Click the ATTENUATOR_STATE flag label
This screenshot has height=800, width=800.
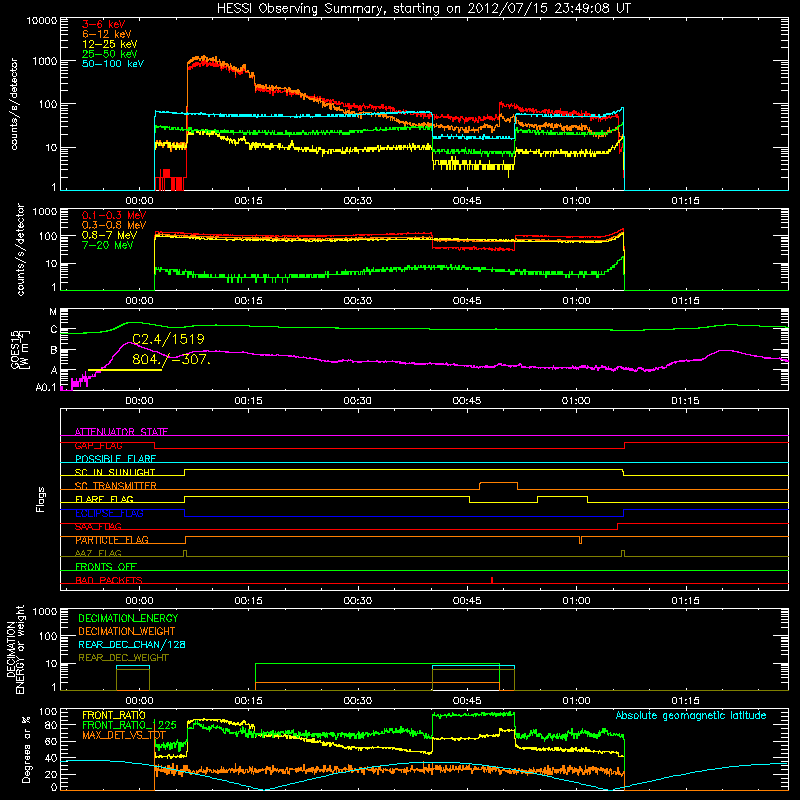[x=121, y=432]
